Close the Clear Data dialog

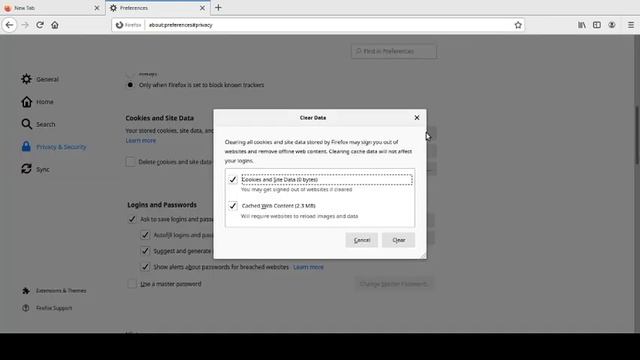pyautogui.click(x=417, y=118)
